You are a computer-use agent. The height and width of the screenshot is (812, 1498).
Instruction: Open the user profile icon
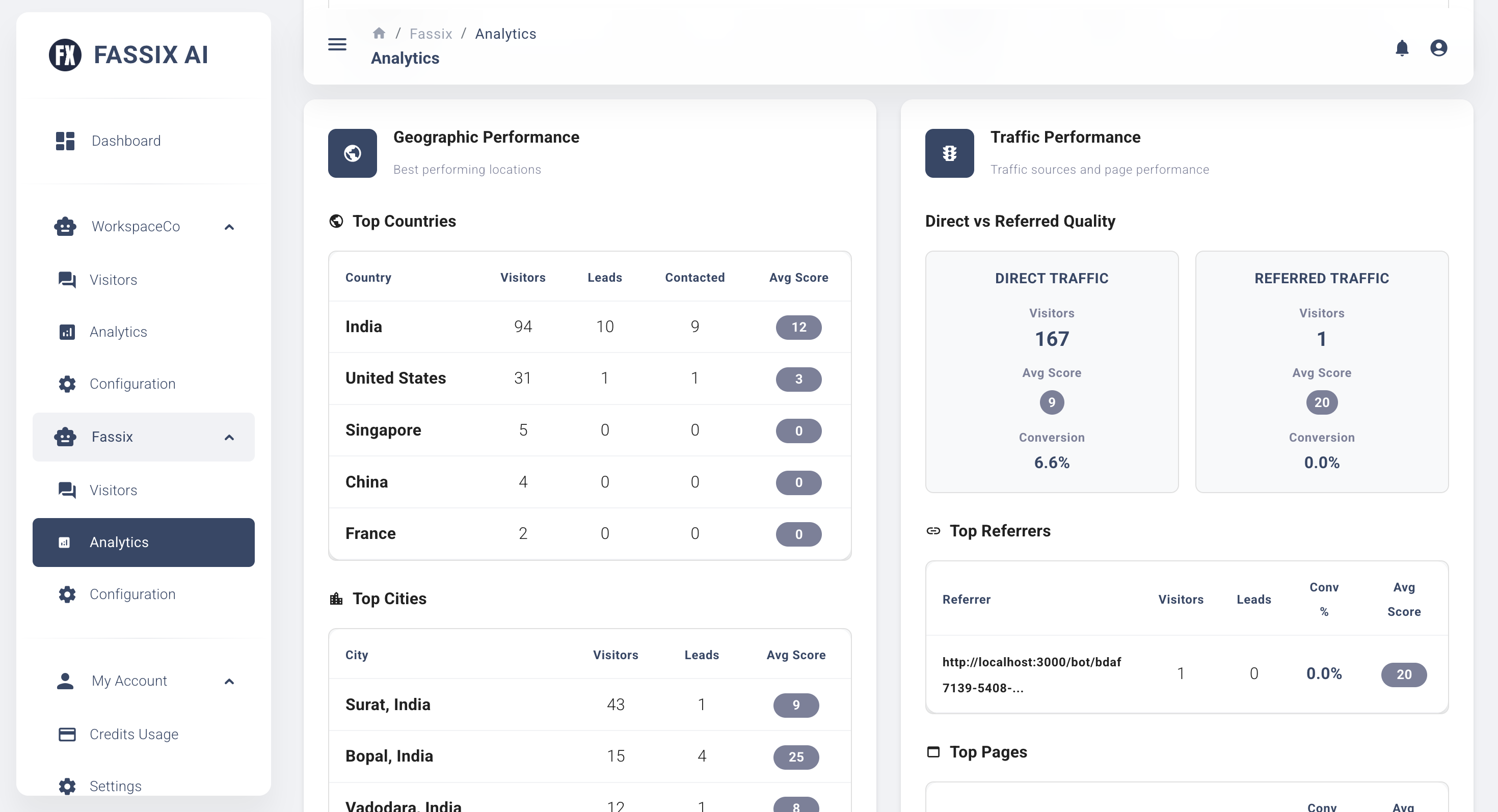tap(1438, 48)
